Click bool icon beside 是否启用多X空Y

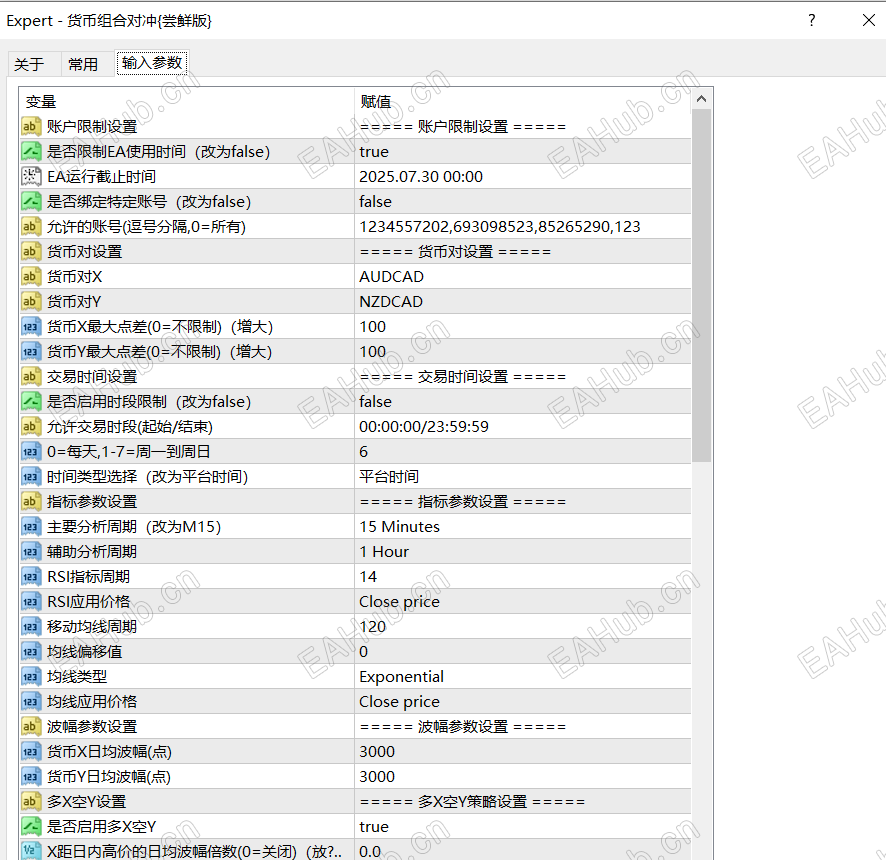point(31,826)
